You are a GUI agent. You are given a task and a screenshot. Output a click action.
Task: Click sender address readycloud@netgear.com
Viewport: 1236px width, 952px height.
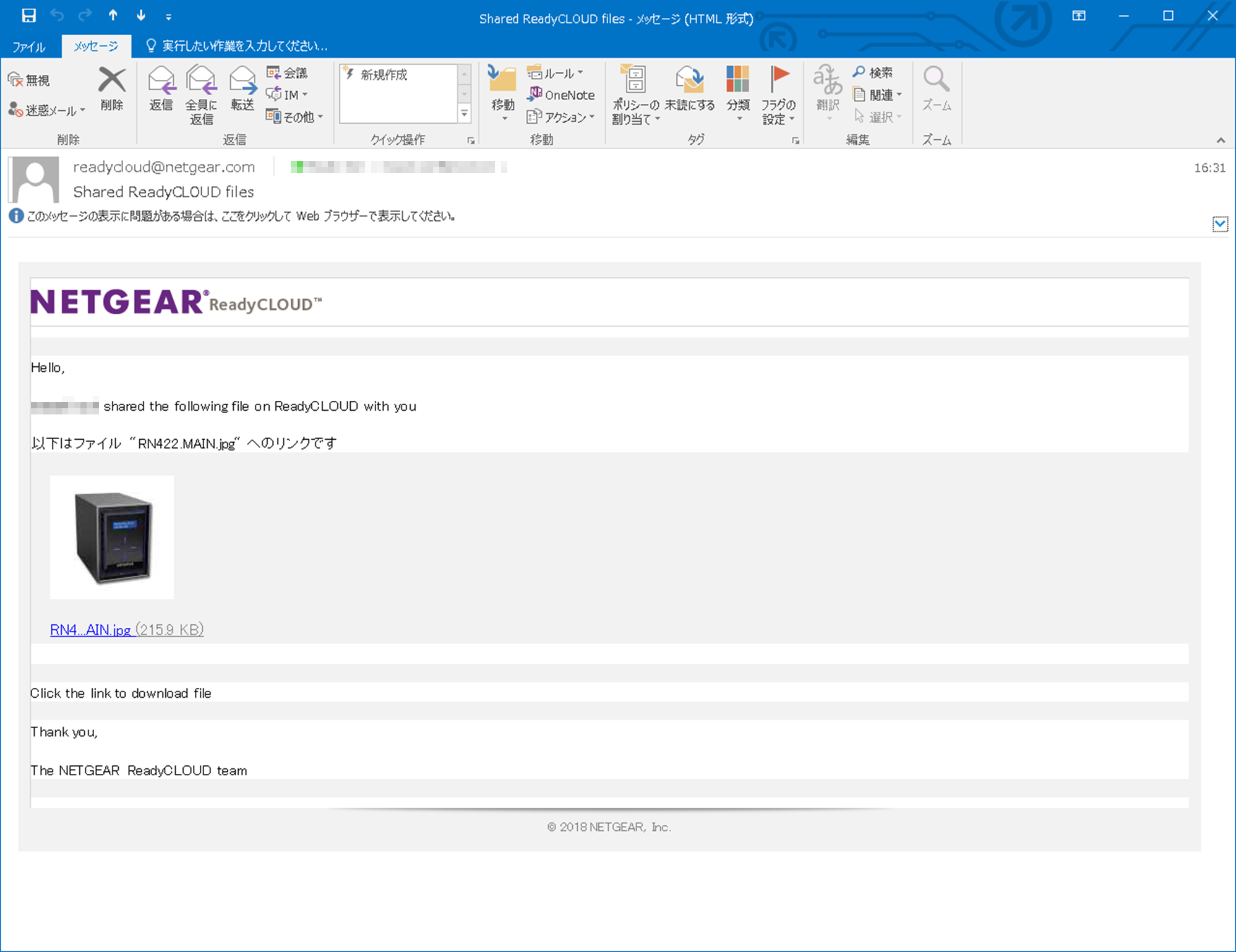click(x=164, y=167)
